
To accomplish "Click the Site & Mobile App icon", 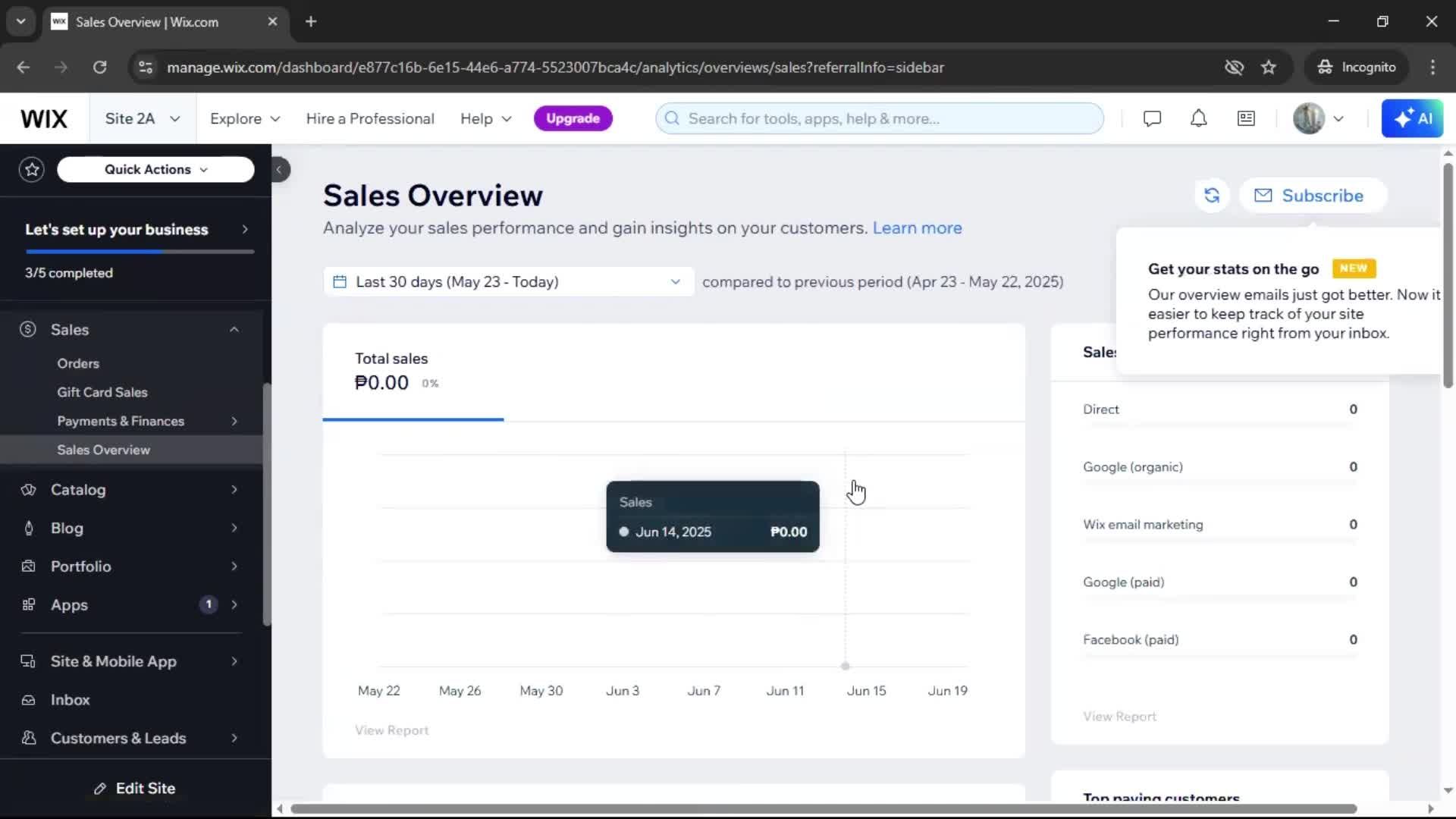I will click(x=28, y=661).
